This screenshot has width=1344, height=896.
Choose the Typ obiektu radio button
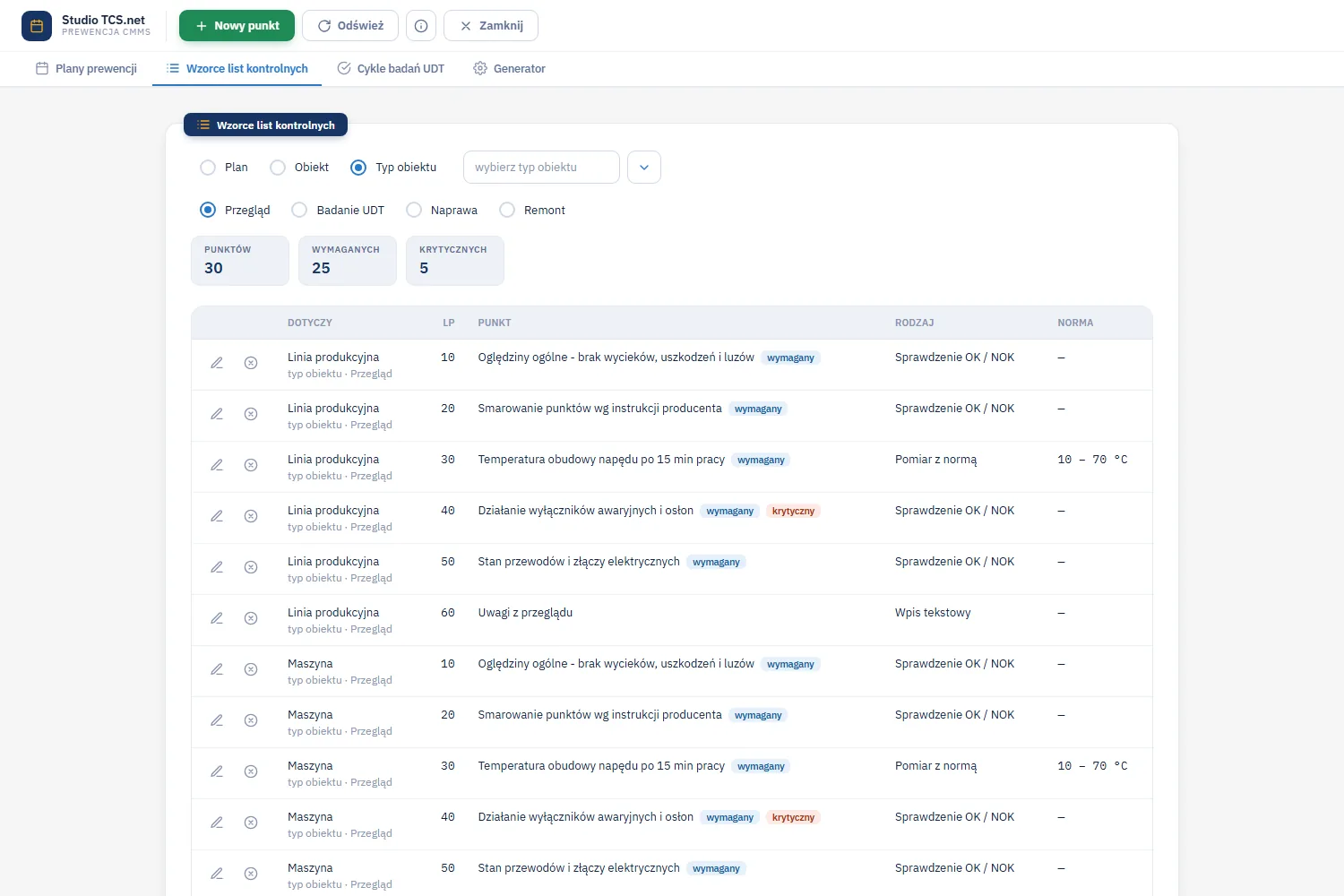pyautogui.click(x=358, y=168)
